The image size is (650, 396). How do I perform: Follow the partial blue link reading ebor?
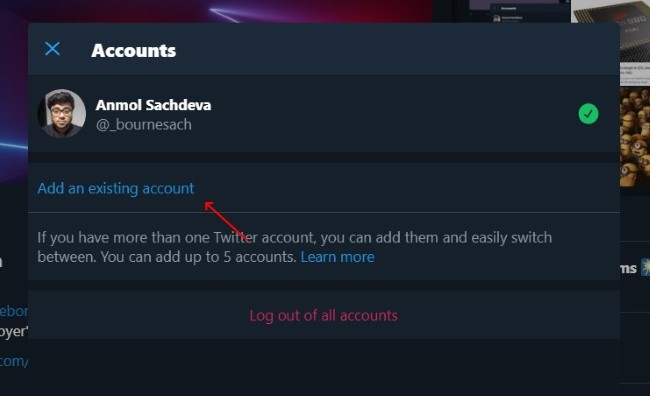click(14, 311)
